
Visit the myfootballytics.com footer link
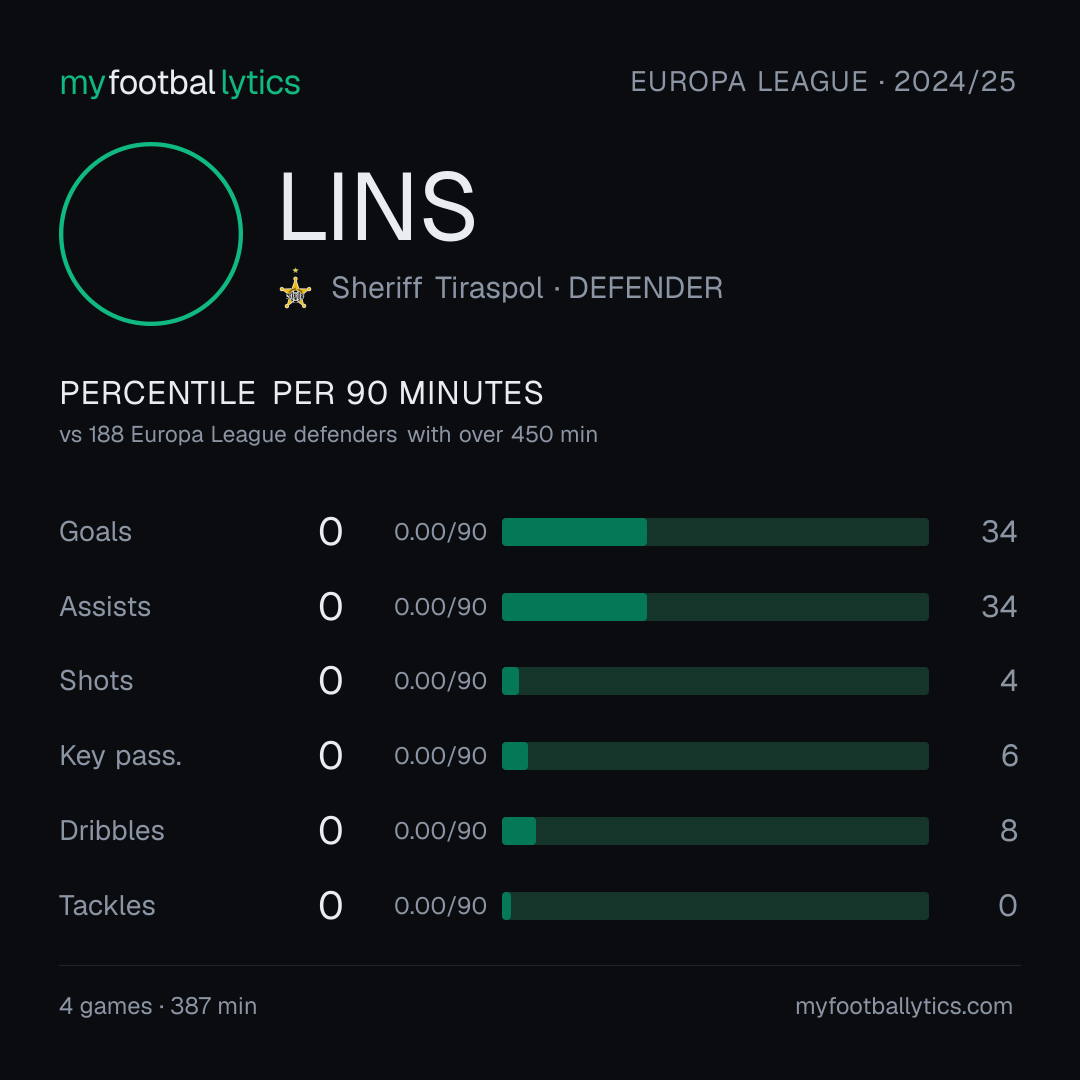click(x=904, y=1006)
